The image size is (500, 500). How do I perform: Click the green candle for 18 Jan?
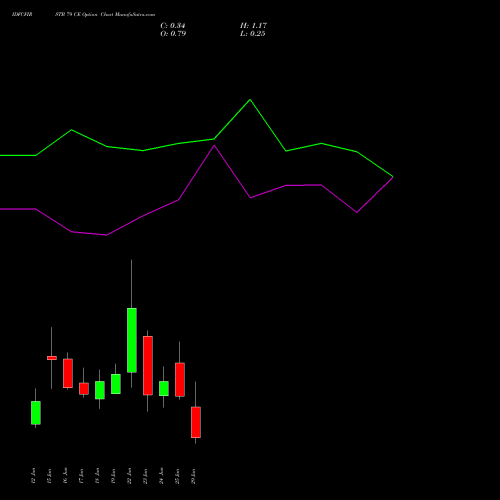point(100,390)
